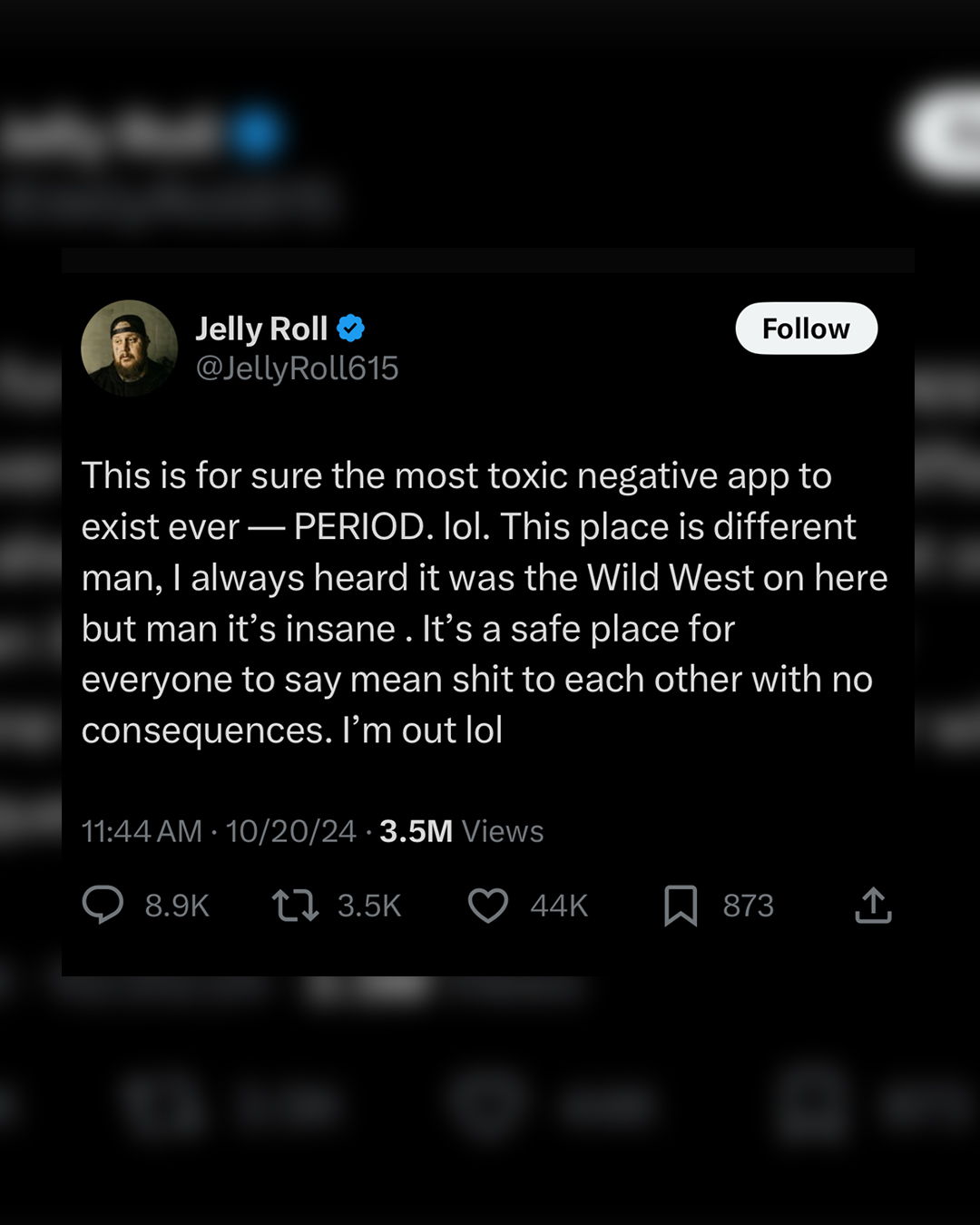The image size is (980, 1225).
Task: Click the blurred white pill button in background
Action: click(942, 134)
